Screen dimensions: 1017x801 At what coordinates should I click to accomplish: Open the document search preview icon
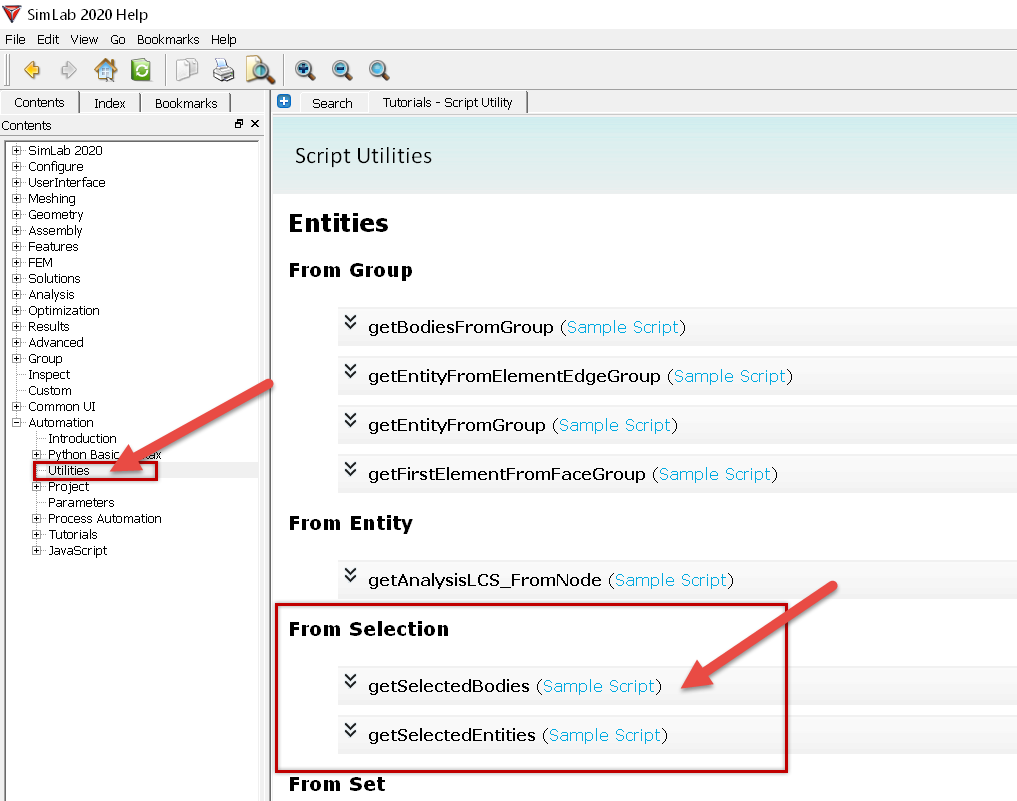(x=259, y=70)
